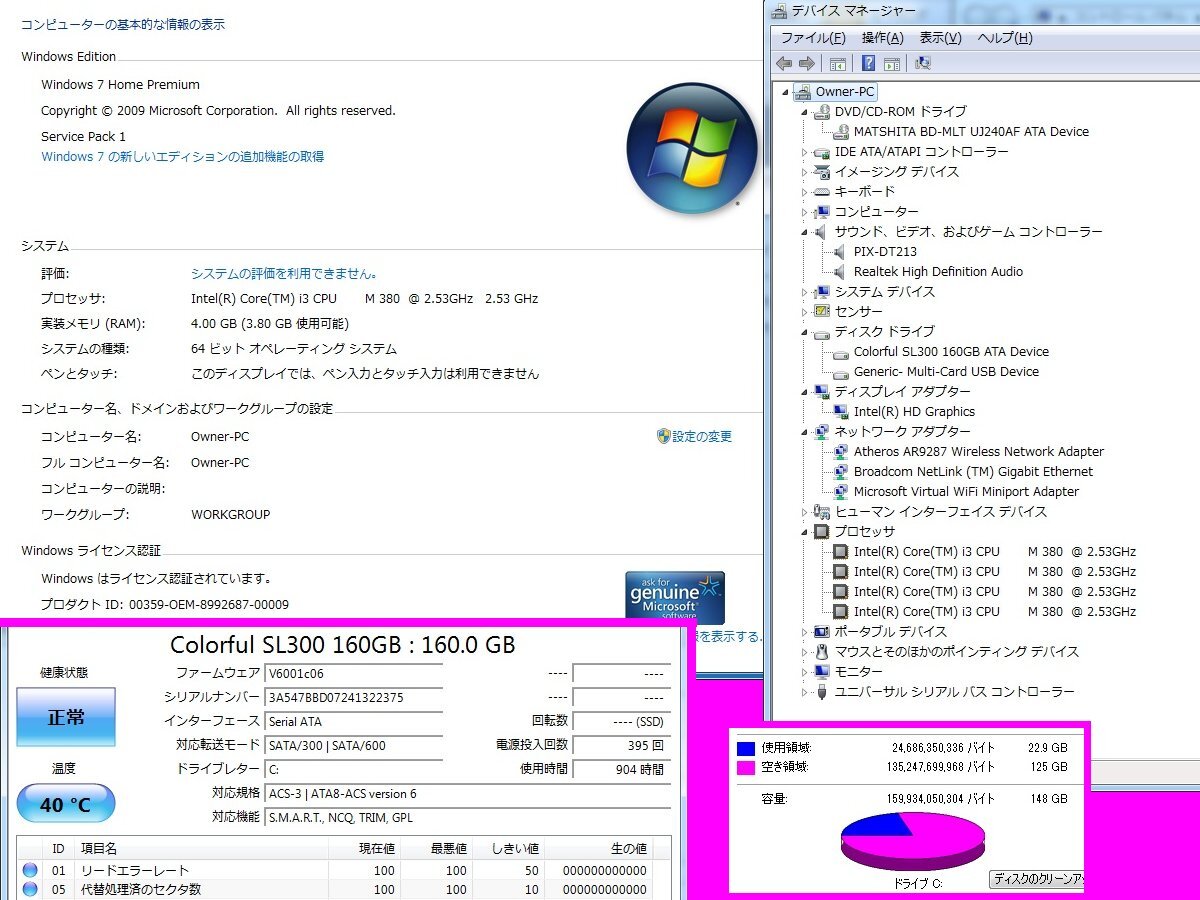Click the show/hide action pane toolbar icon
The height and width of the screenshot is (900, 1200).
coord(891,63)
